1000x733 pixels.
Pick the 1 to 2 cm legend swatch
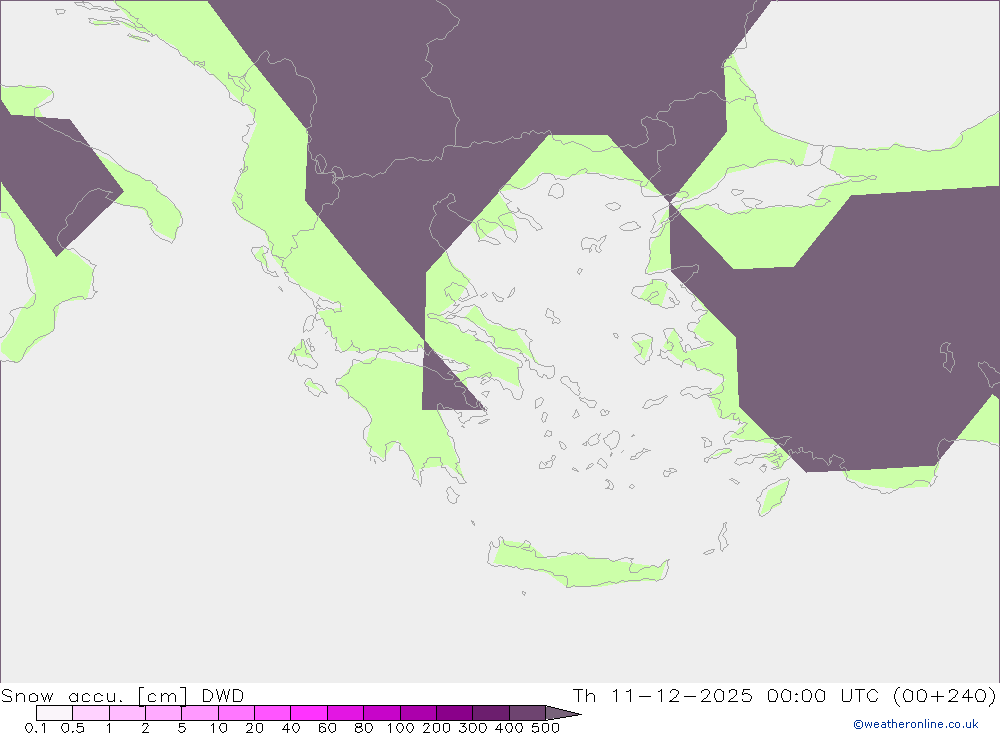pos(128,713)
